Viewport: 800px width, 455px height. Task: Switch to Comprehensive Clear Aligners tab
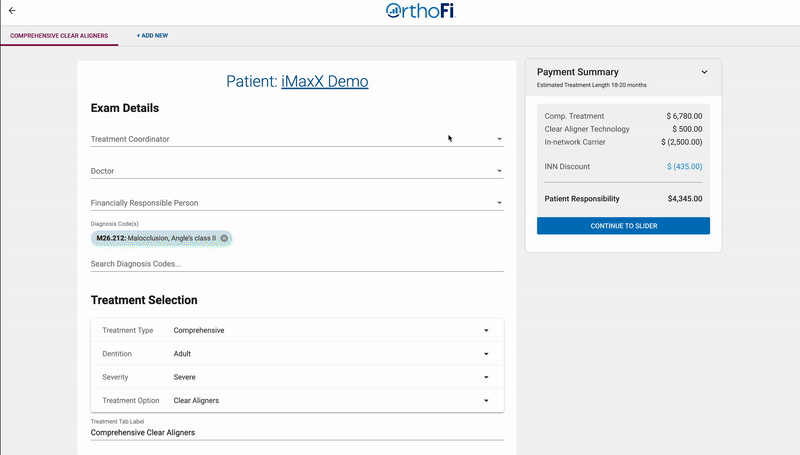[59, 36]
